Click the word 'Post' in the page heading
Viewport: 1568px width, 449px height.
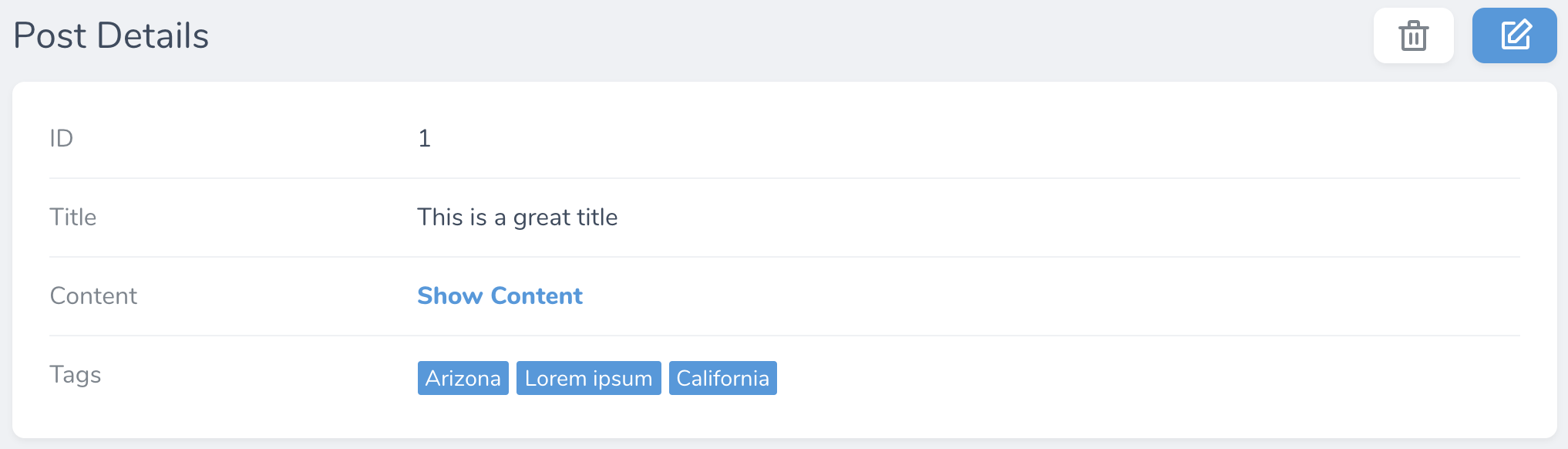[49, 35]
